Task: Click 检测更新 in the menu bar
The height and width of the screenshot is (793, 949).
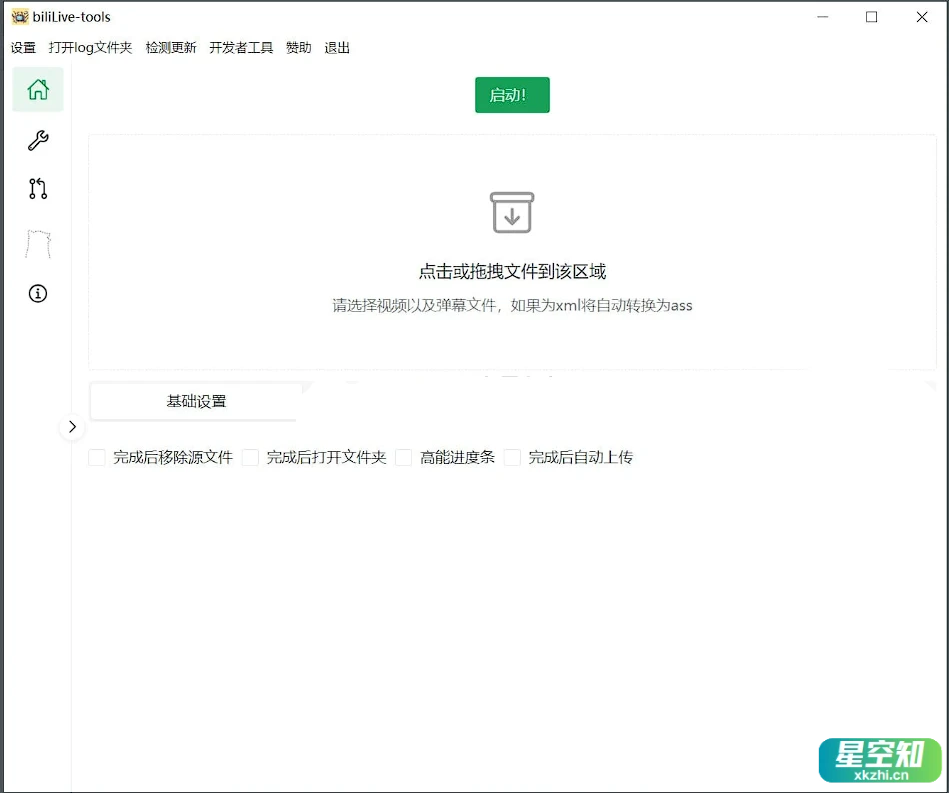Action: 170,47
